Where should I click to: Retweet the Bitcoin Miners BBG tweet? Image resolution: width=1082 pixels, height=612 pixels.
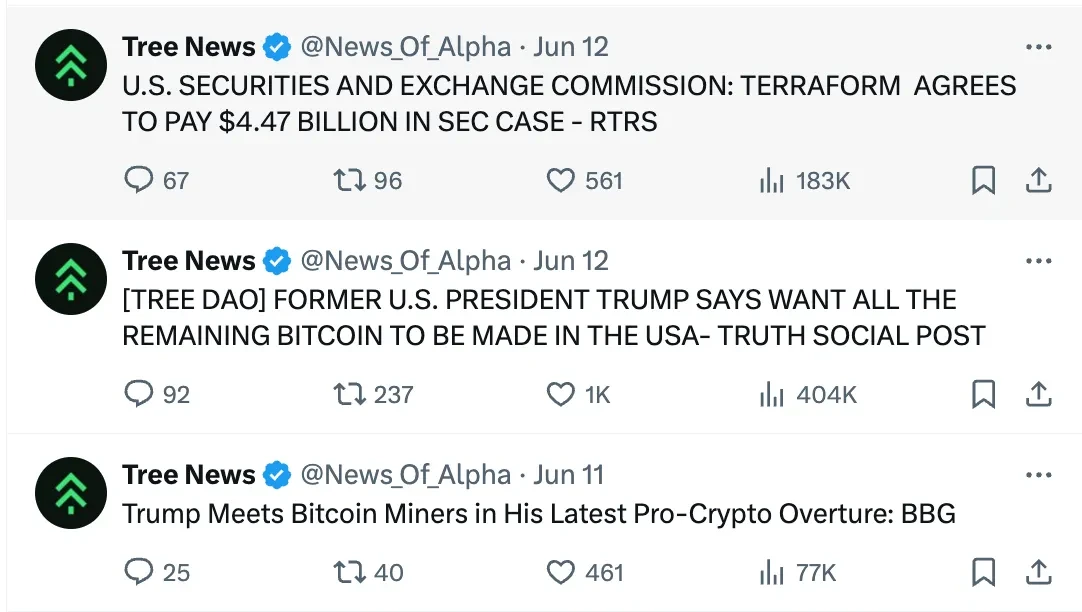click(x=349, y=572)
